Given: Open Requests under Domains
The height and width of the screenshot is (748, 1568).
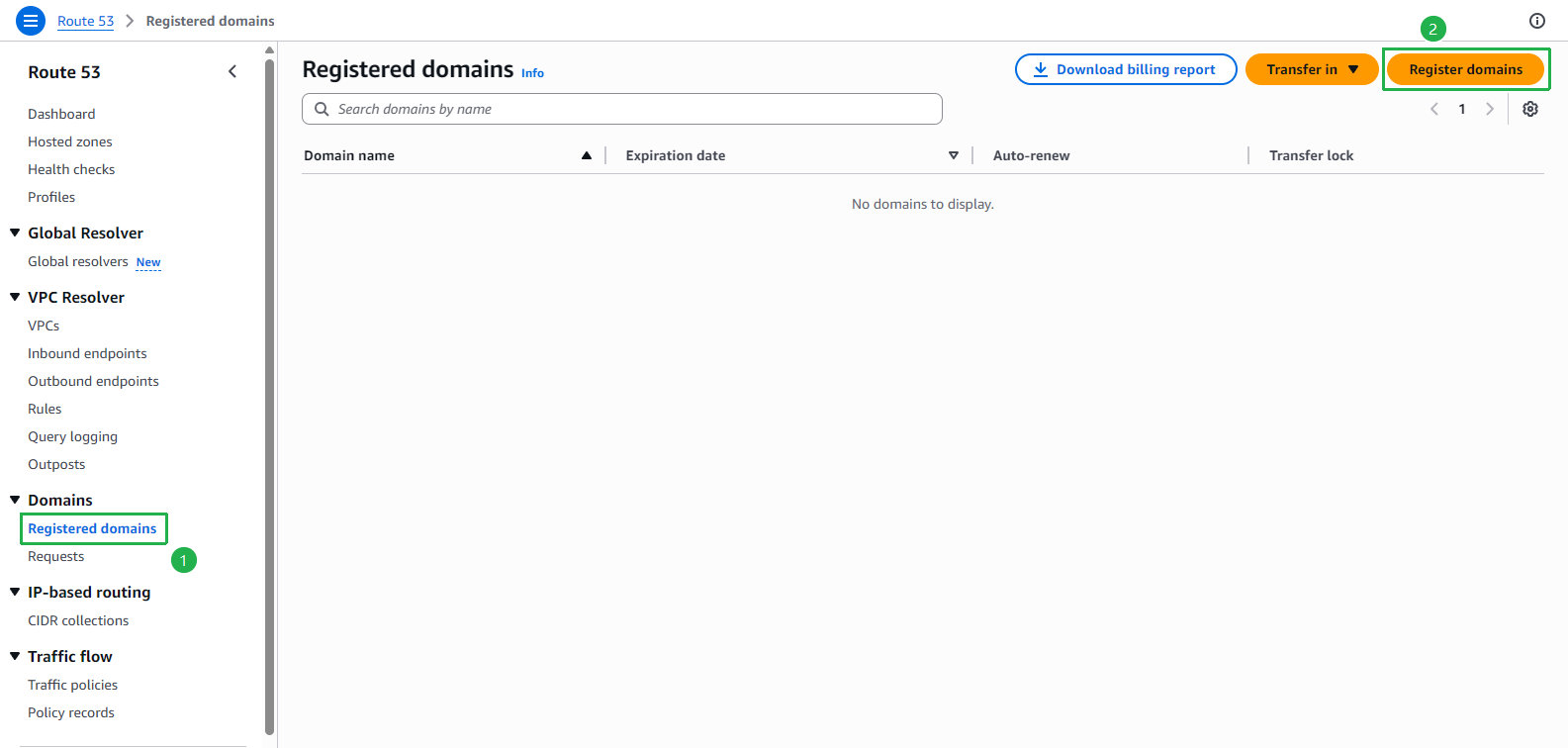Looking at the screenshot, I should 55,556.
